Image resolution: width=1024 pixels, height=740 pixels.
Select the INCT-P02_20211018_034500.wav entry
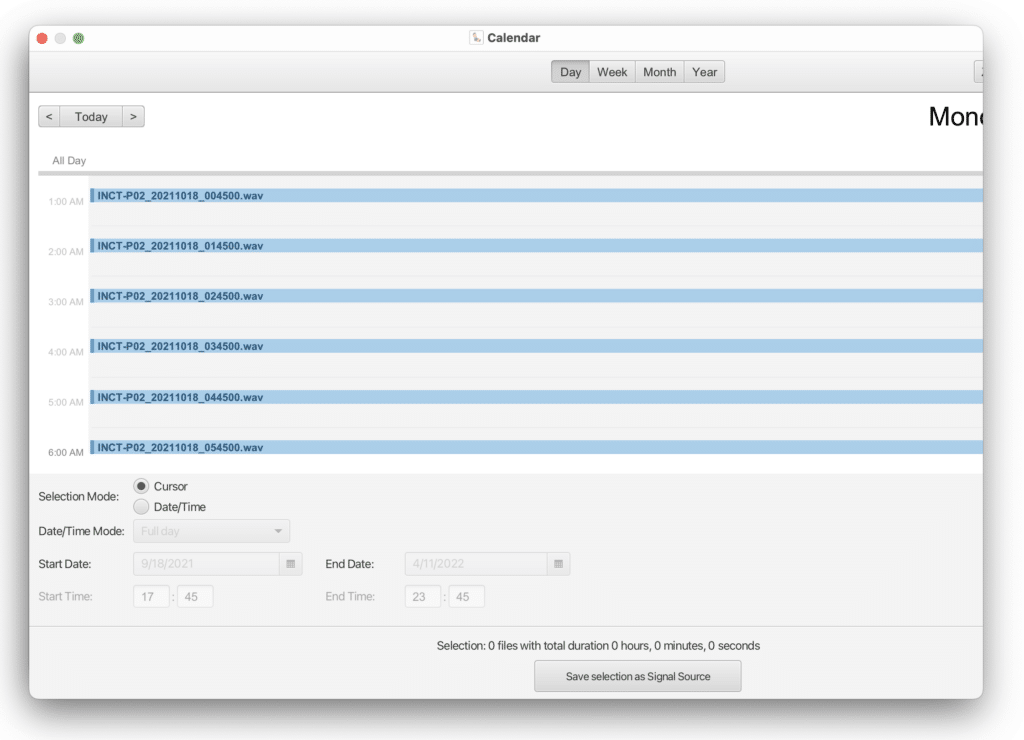tap(180, 346)
